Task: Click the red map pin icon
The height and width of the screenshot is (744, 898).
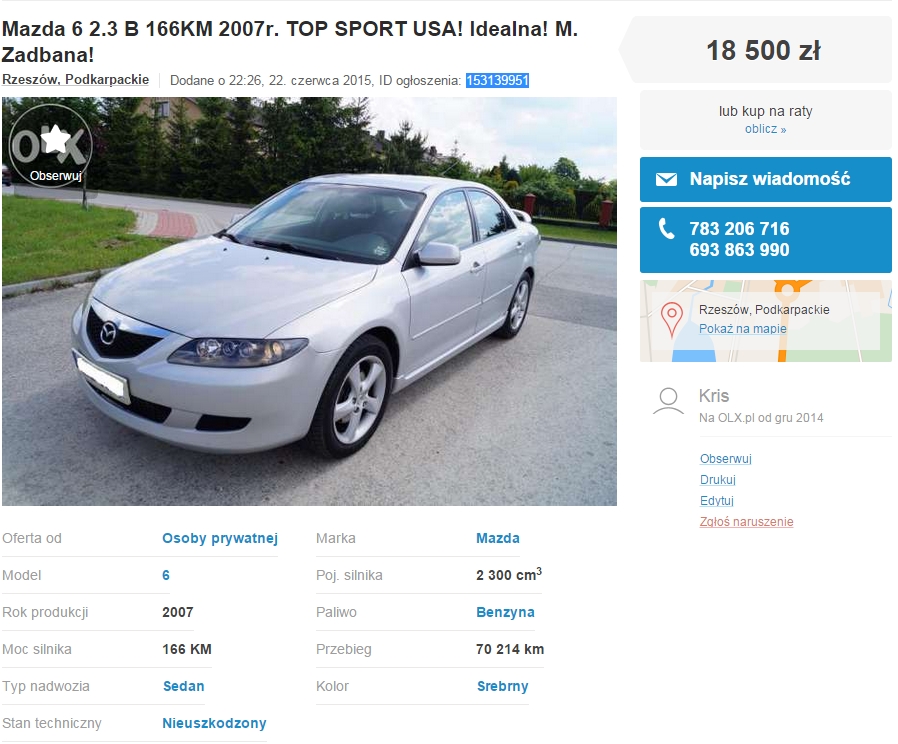Action: (672, 320)
